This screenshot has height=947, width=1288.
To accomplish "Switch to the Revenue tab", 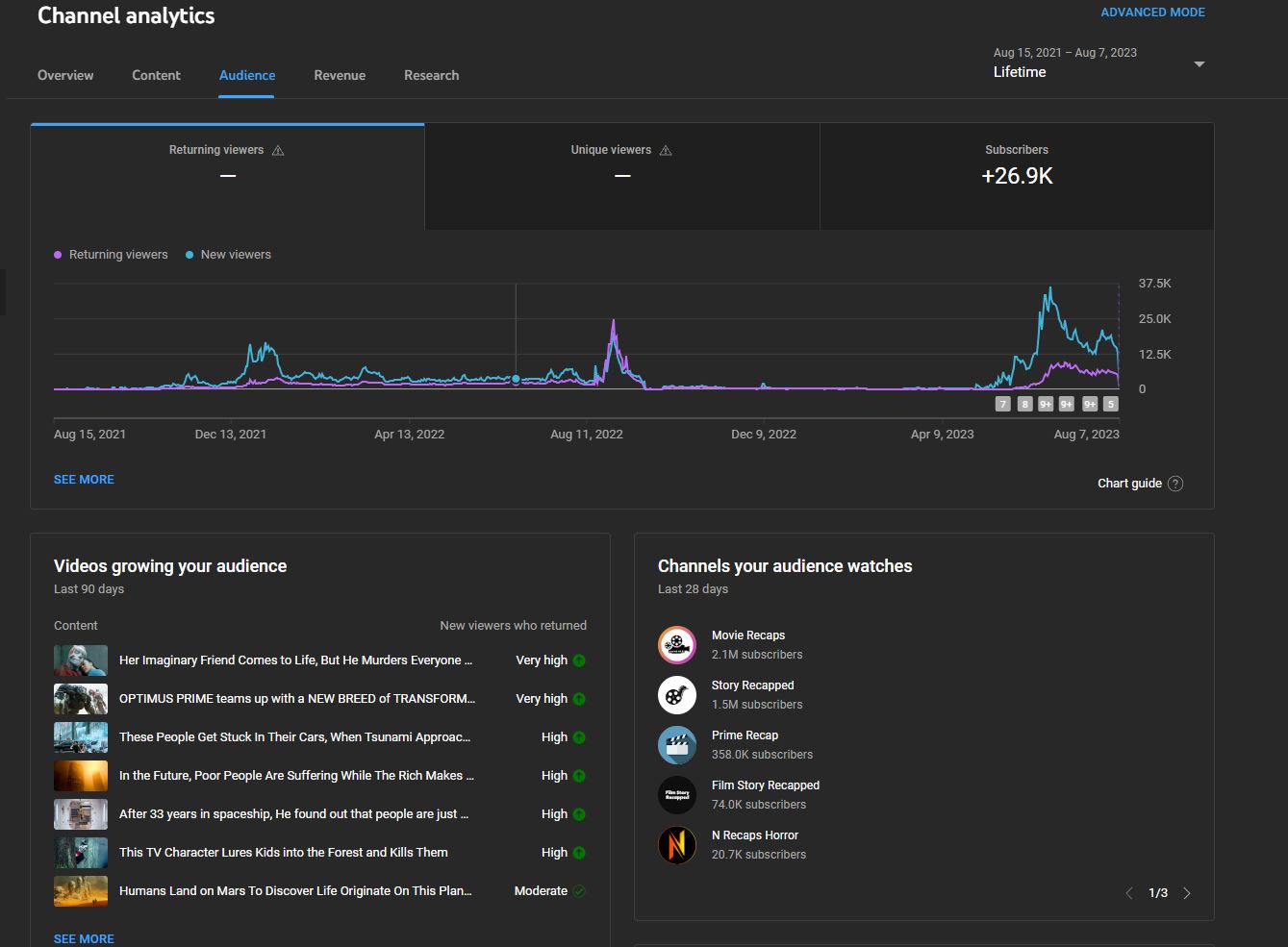I will pyautogui.click(x=340, y=75).
